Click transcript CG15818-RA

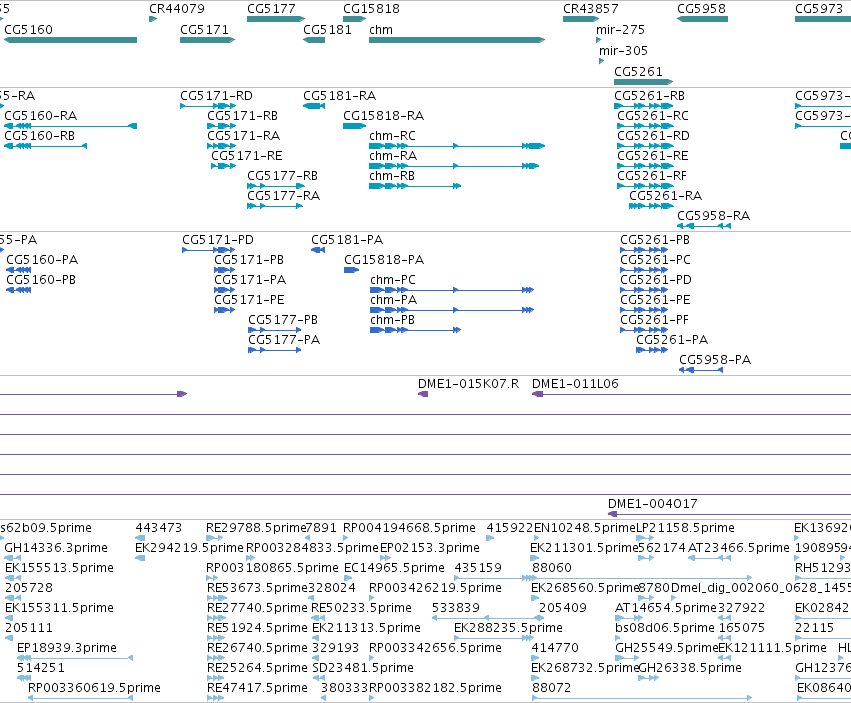[384, 116]
